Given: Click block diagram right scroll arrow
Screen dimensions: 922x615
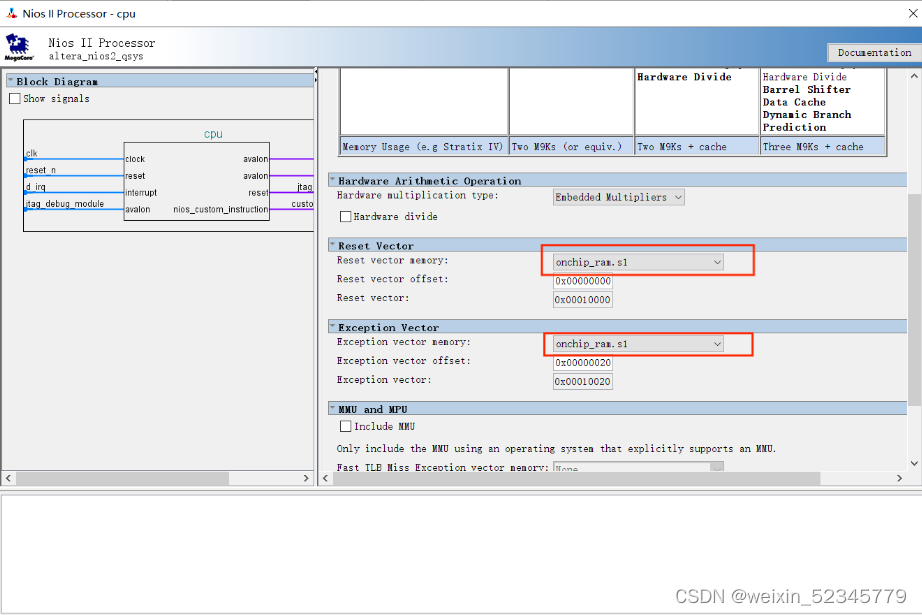Looking at the screenshot, I should (306, 478).
